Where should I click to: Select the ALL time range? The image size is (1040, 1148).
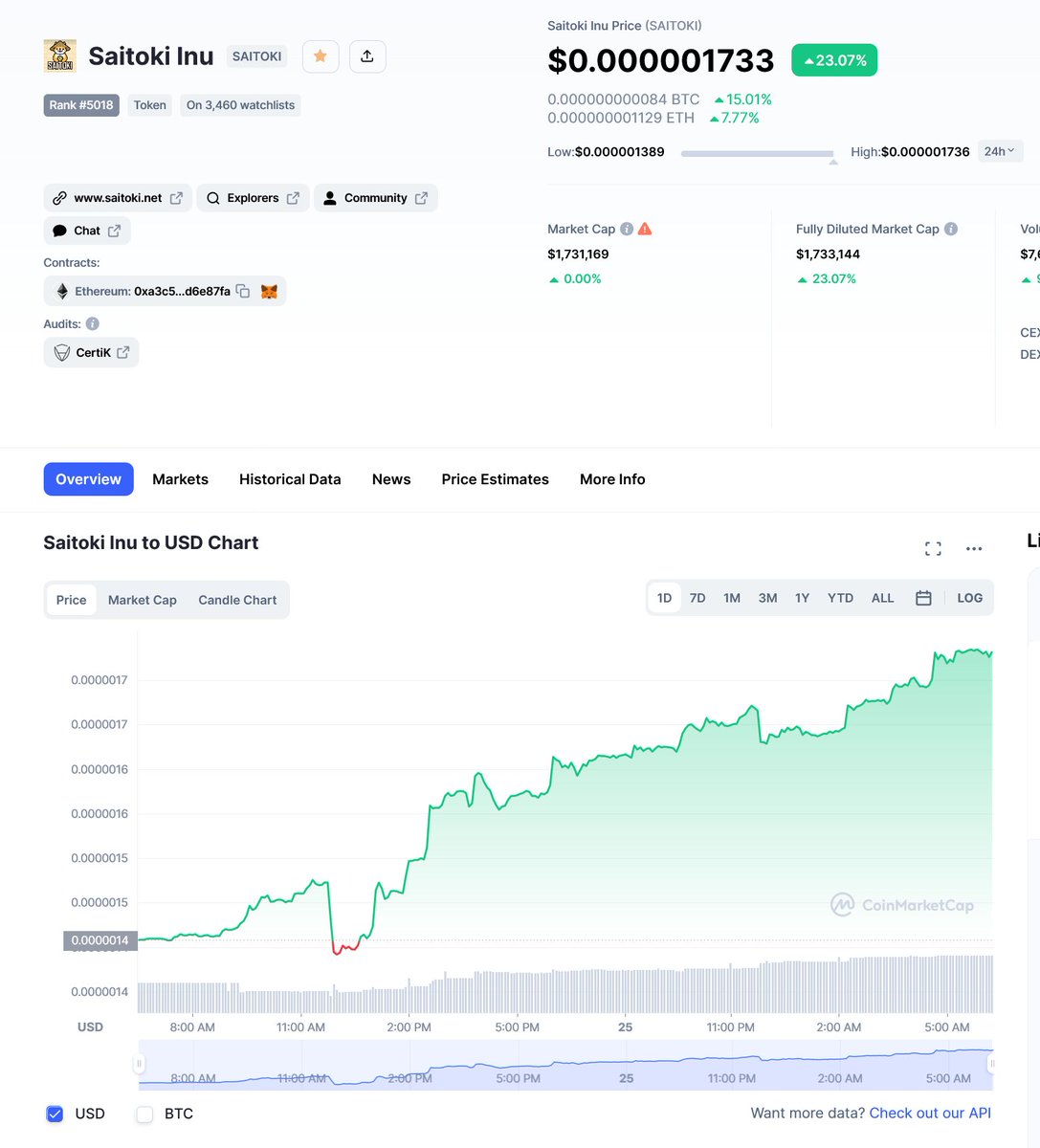point(882,598)
